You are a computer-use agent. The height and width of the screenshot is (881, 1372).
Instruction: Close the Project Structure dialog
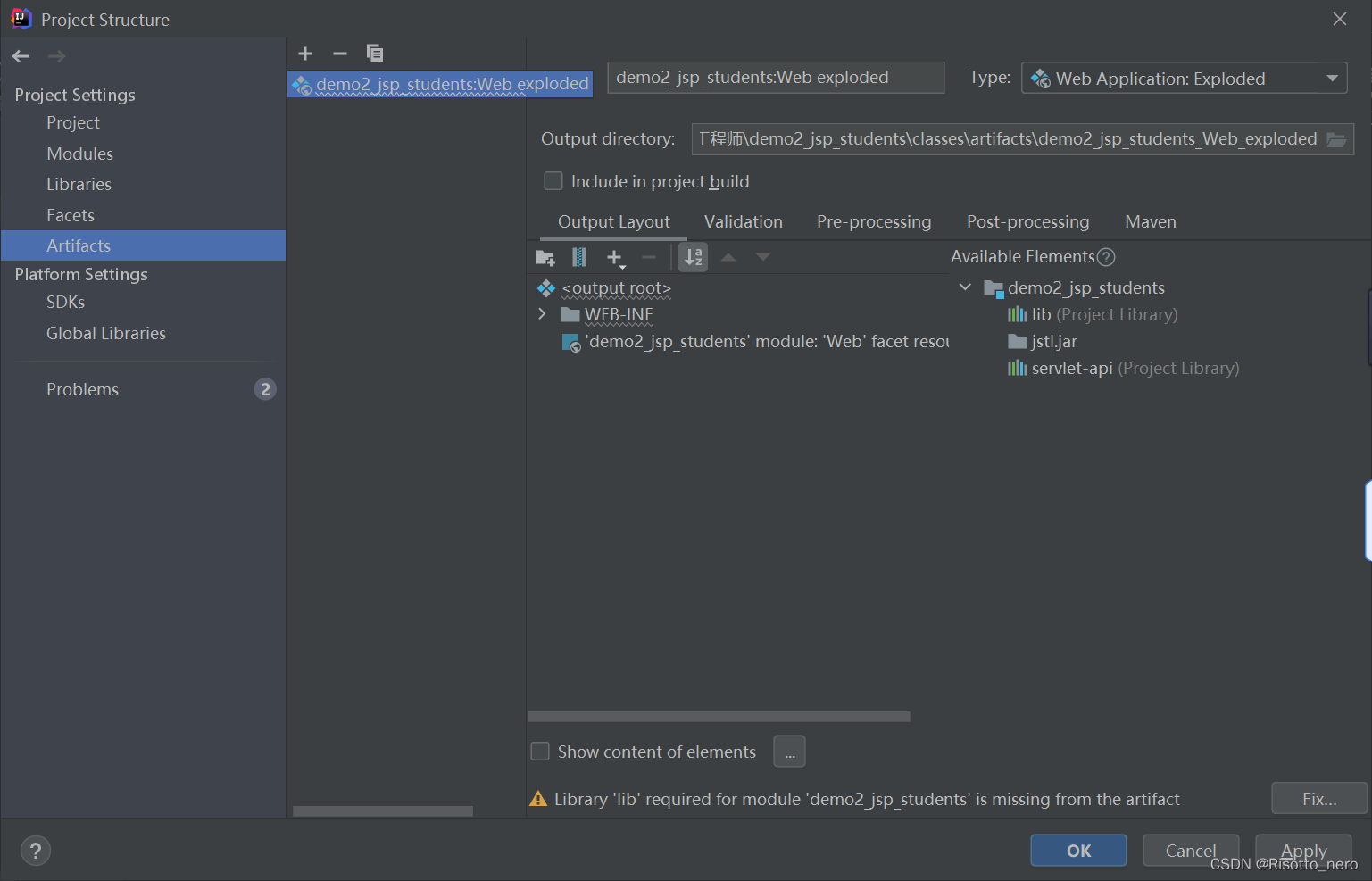[1340, 19]
